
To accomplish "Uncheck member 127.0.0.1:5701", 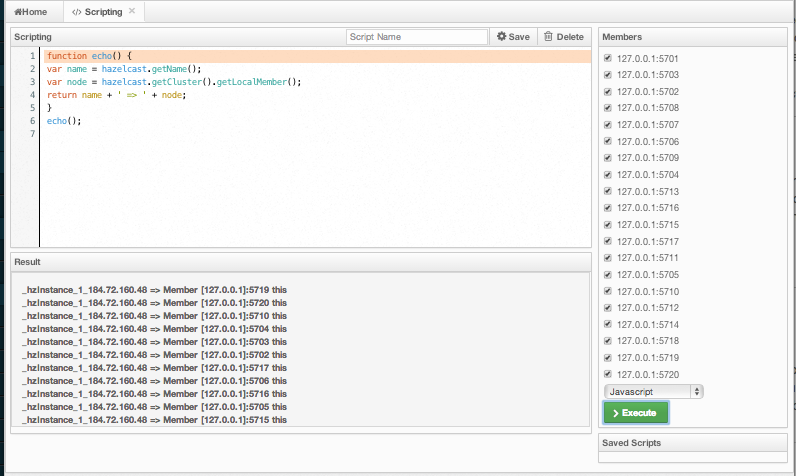I will click(608, 58).
